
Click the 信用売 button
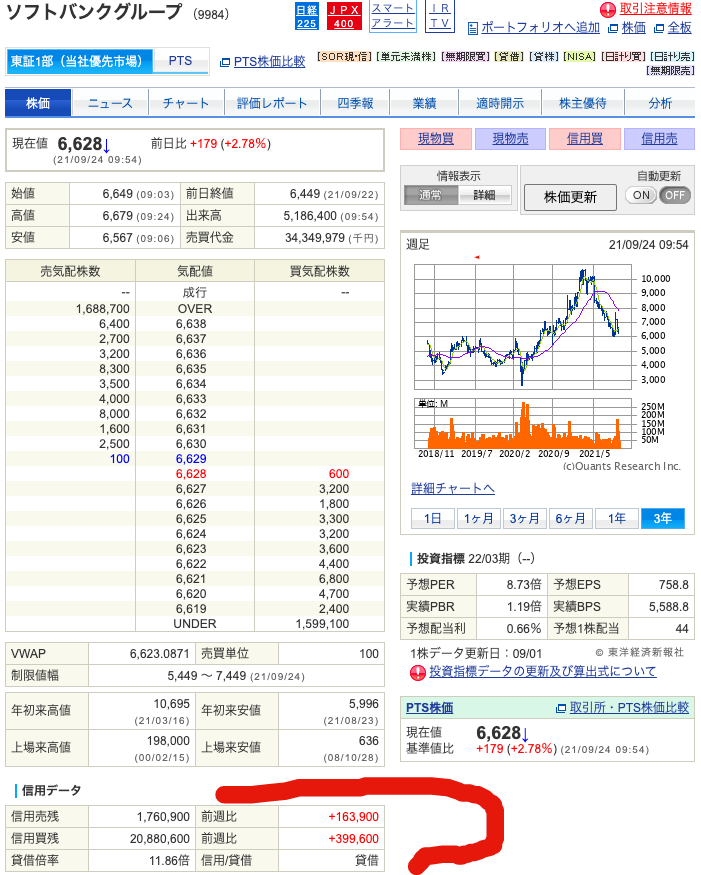click(659, 139)
